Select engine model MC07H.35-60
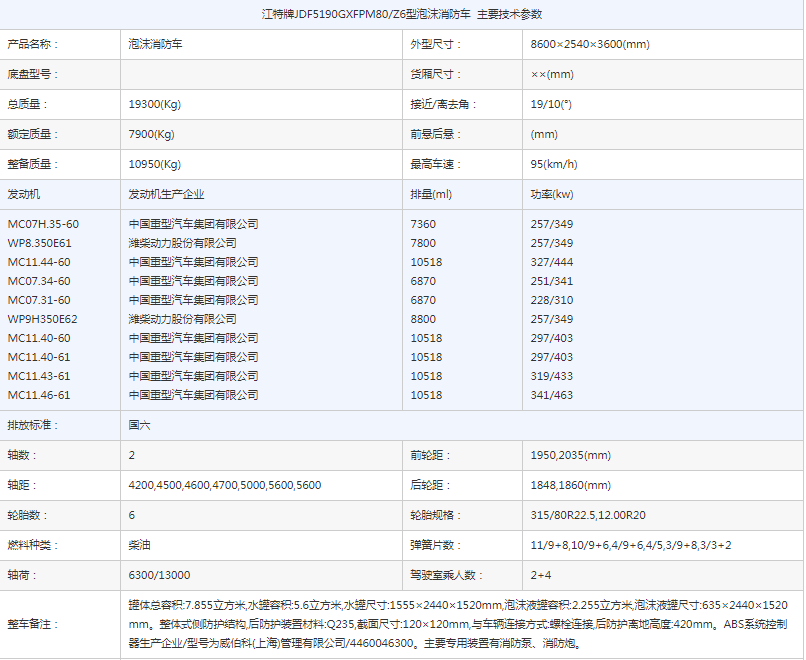This screenshot has width=806, height=660. [x=43, y=224]
